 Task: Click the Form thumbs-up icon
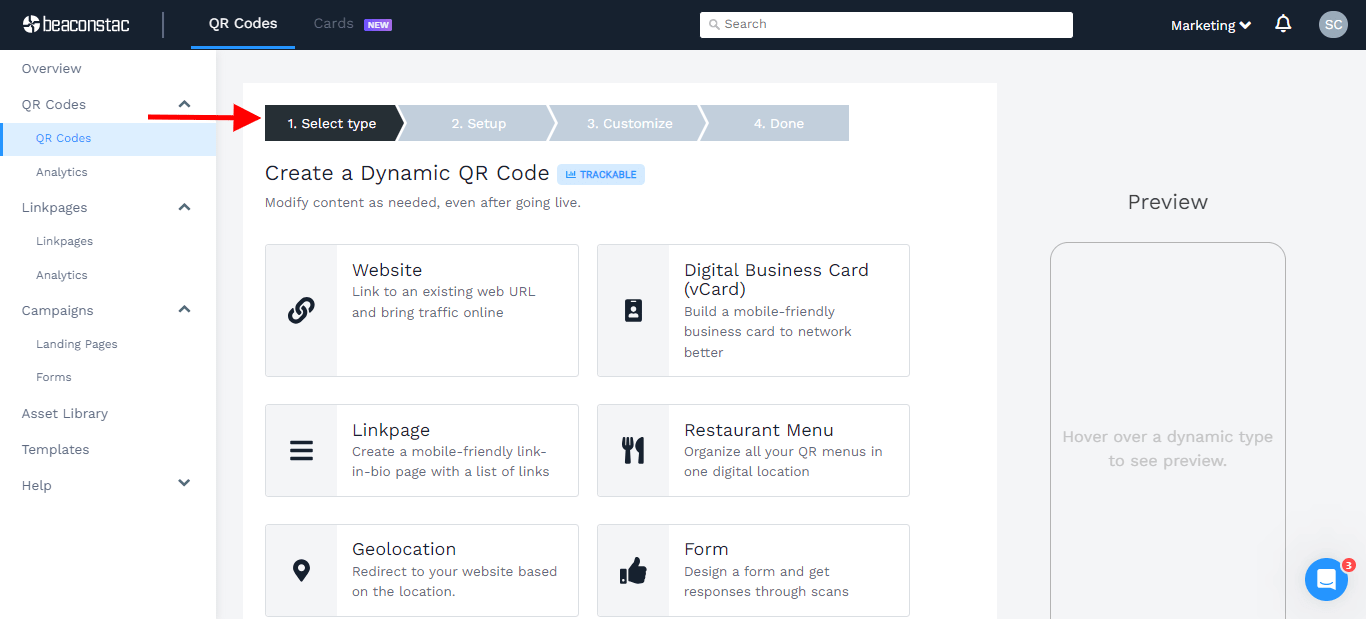[633, 570]
